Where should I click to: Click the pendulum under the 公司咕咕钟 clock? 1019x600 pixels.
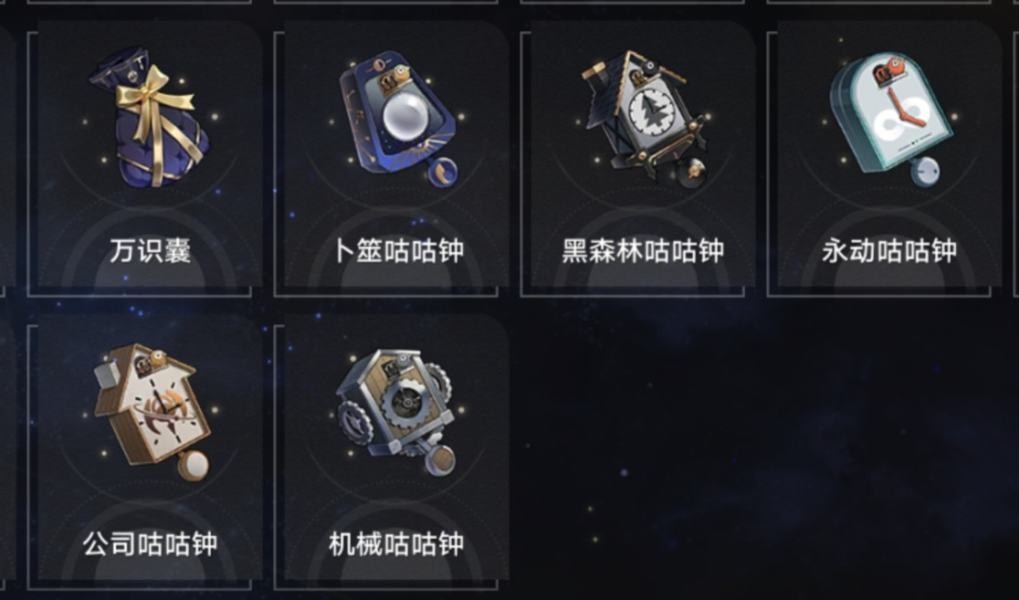point(193,464)
